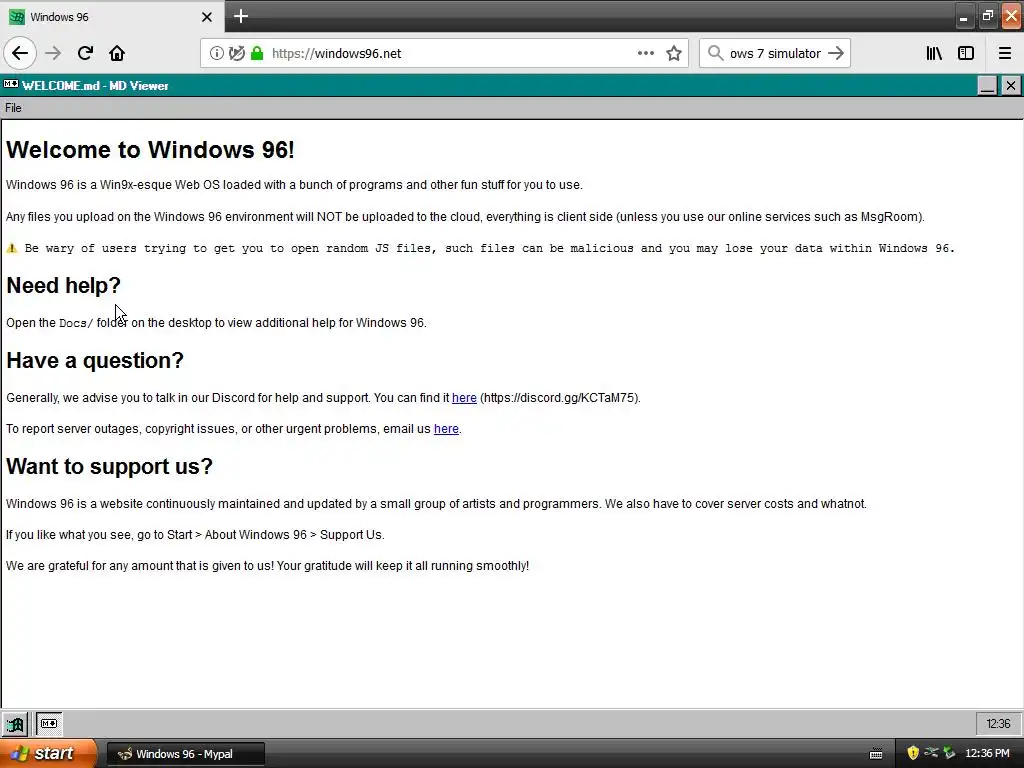Follow the Discord 'here' link
1024x768 pixels.
[x=464, y=398]
